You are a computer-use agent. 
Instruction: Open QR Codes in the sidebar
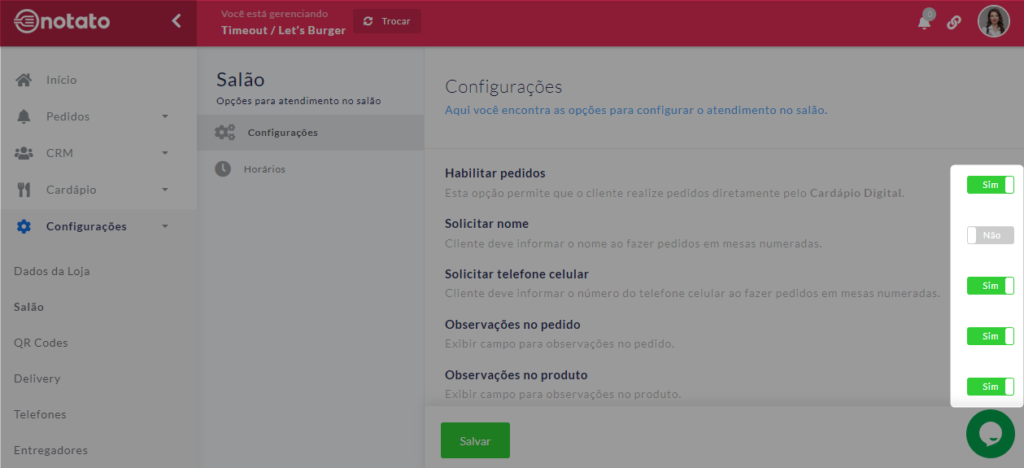[41, 343]
